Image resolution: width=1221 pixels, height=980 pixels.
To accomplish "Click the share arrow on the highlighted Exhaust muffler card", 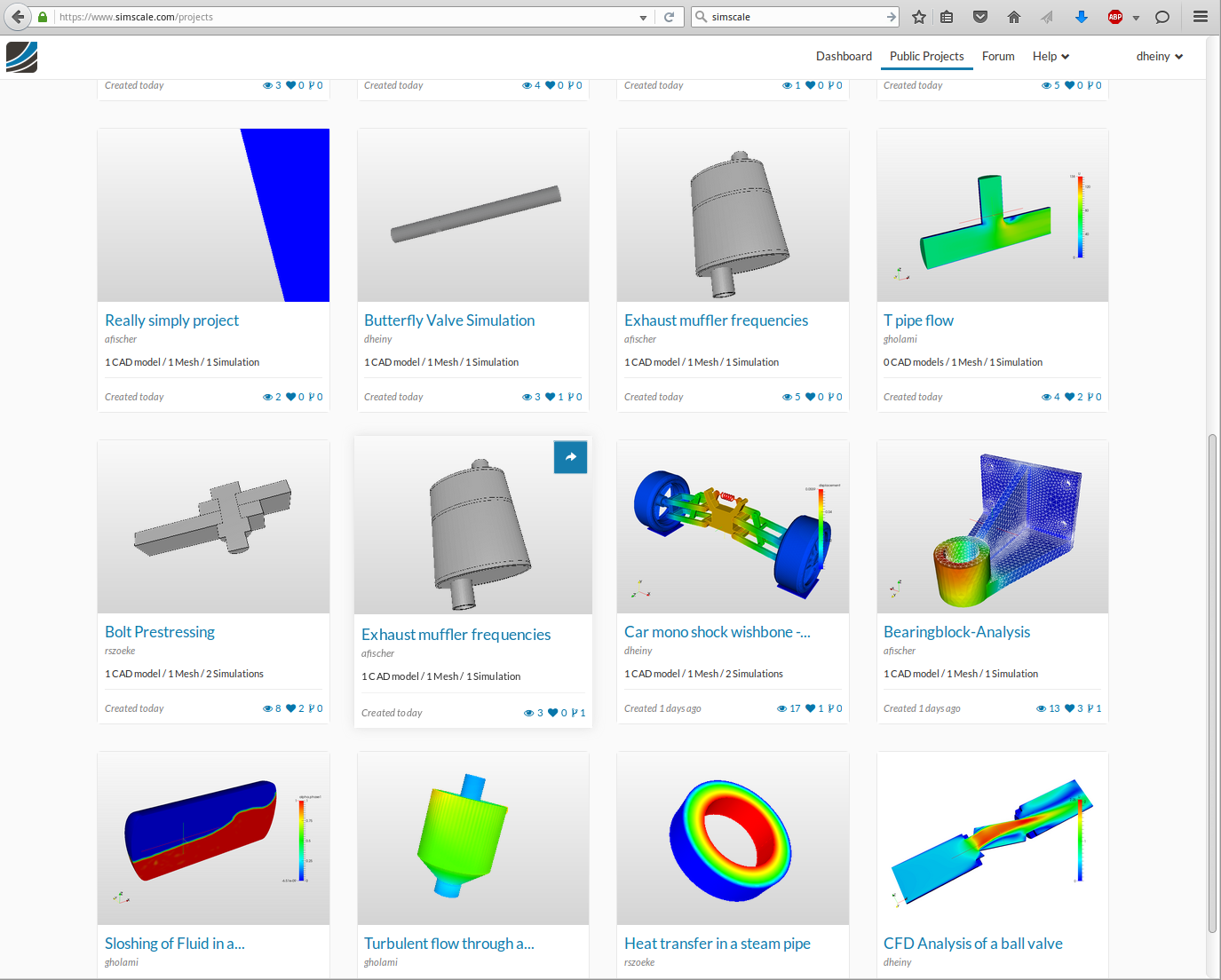I will 570,456.
